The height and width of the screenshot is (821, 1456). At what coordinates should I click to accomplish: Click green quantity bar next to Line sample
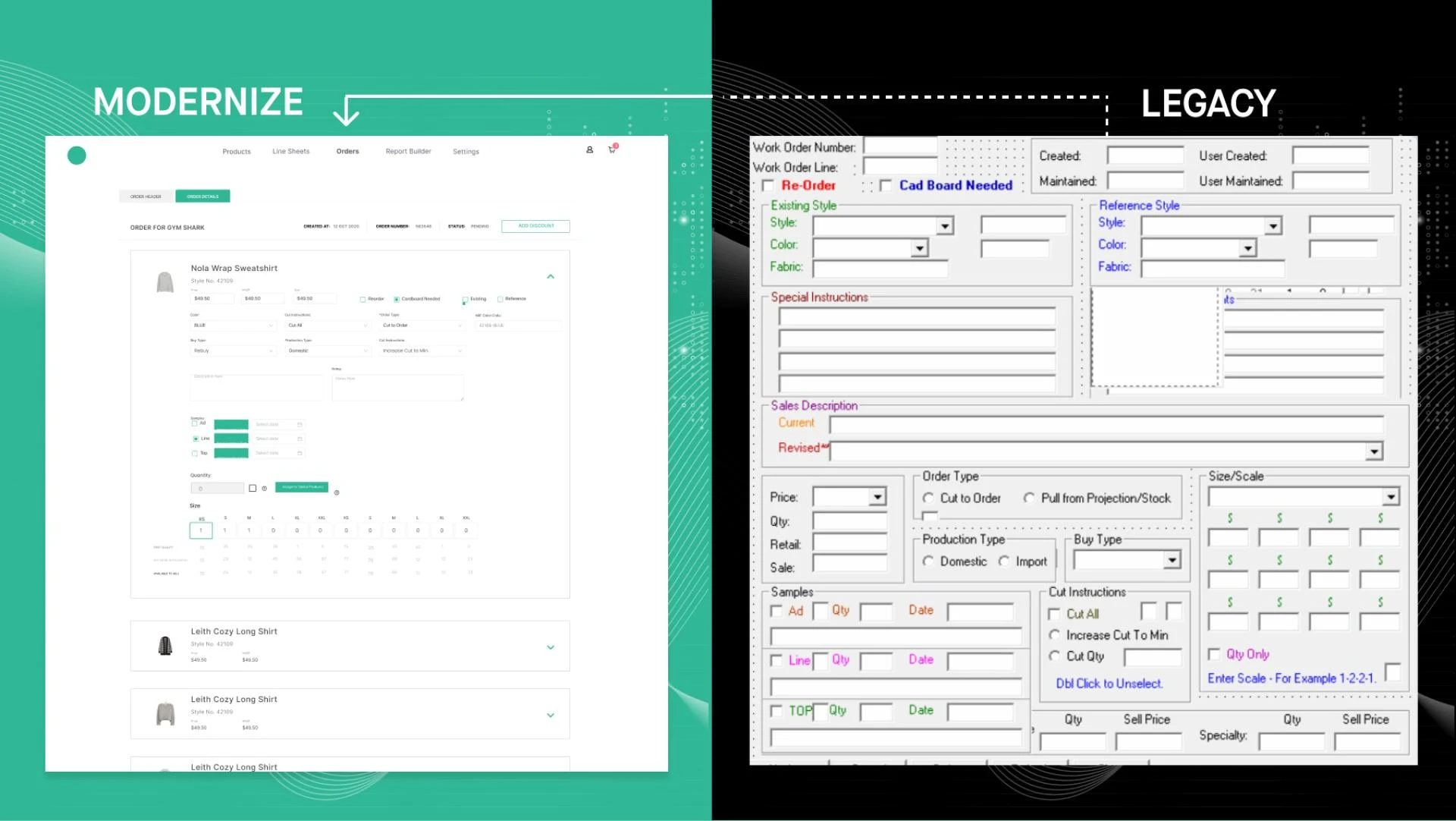pyautogui.click(x=231, y=439)
